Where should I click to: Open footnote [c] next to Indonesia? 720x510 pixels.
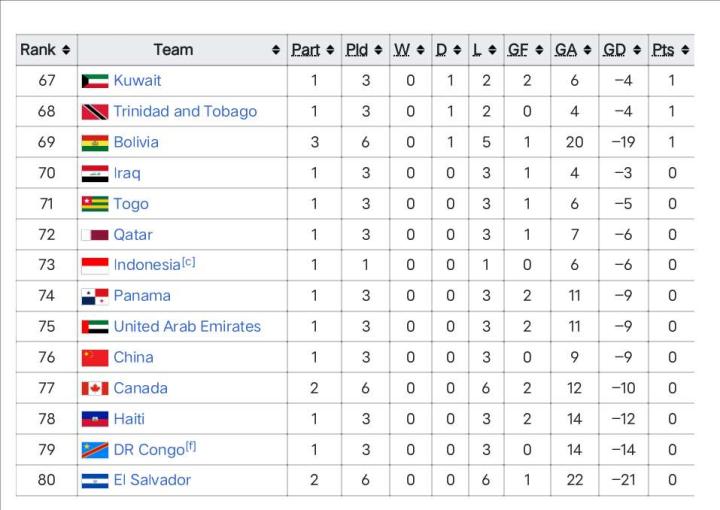point(188,262)
